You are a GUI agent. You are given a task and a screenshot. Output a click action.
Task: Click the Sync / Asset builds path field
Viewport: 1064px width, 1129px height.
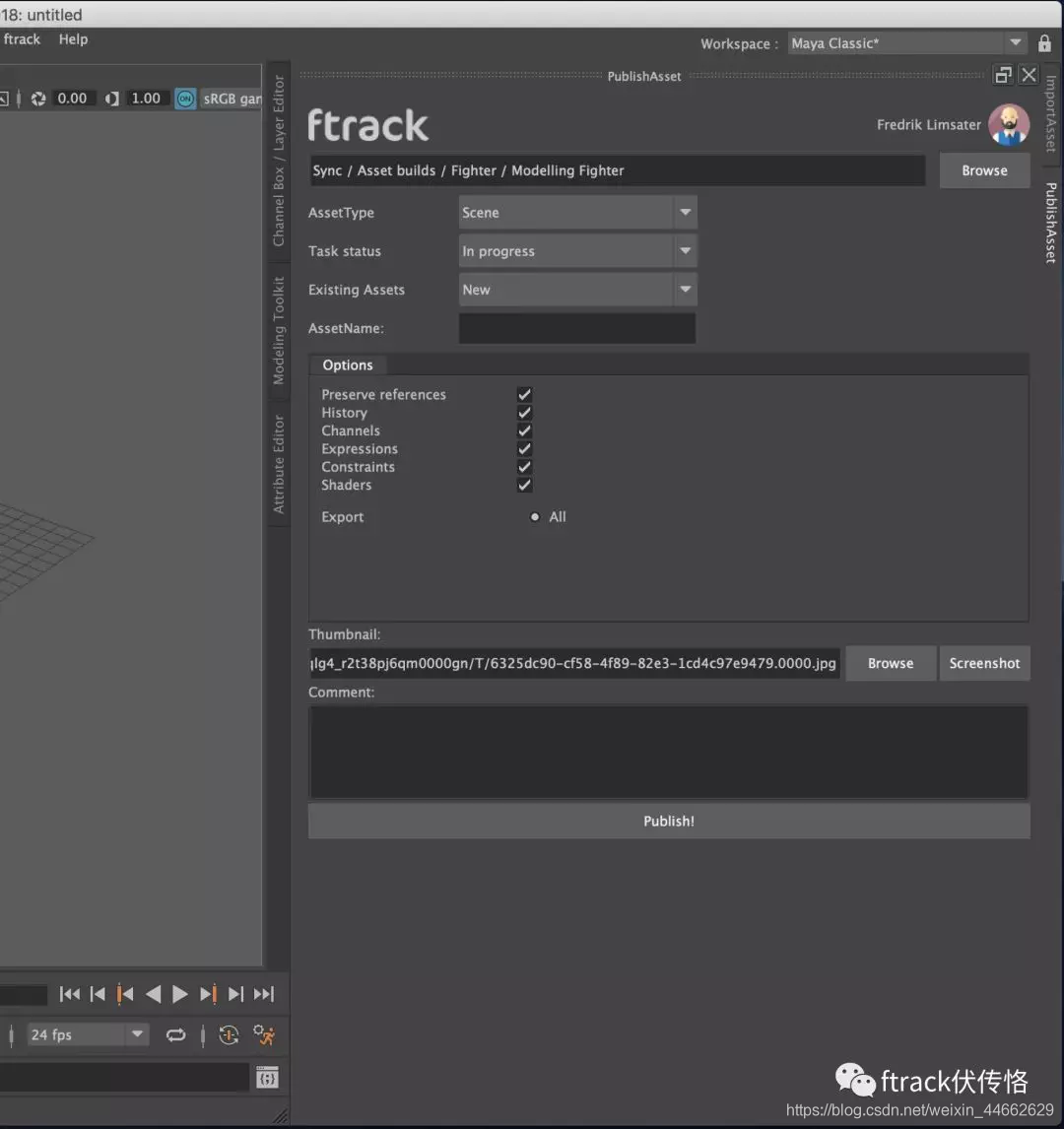(618, 170)
